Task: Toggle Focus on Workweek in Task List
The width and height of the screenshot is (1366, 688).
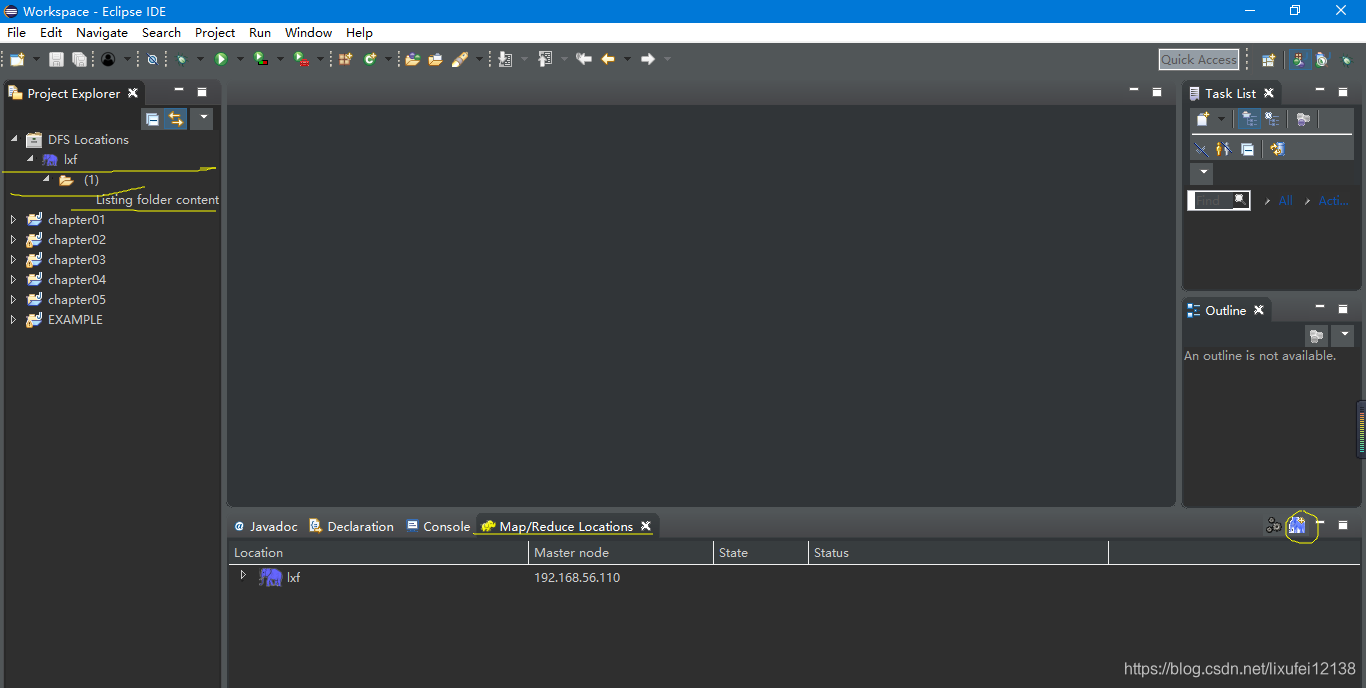Action: 1303,119
